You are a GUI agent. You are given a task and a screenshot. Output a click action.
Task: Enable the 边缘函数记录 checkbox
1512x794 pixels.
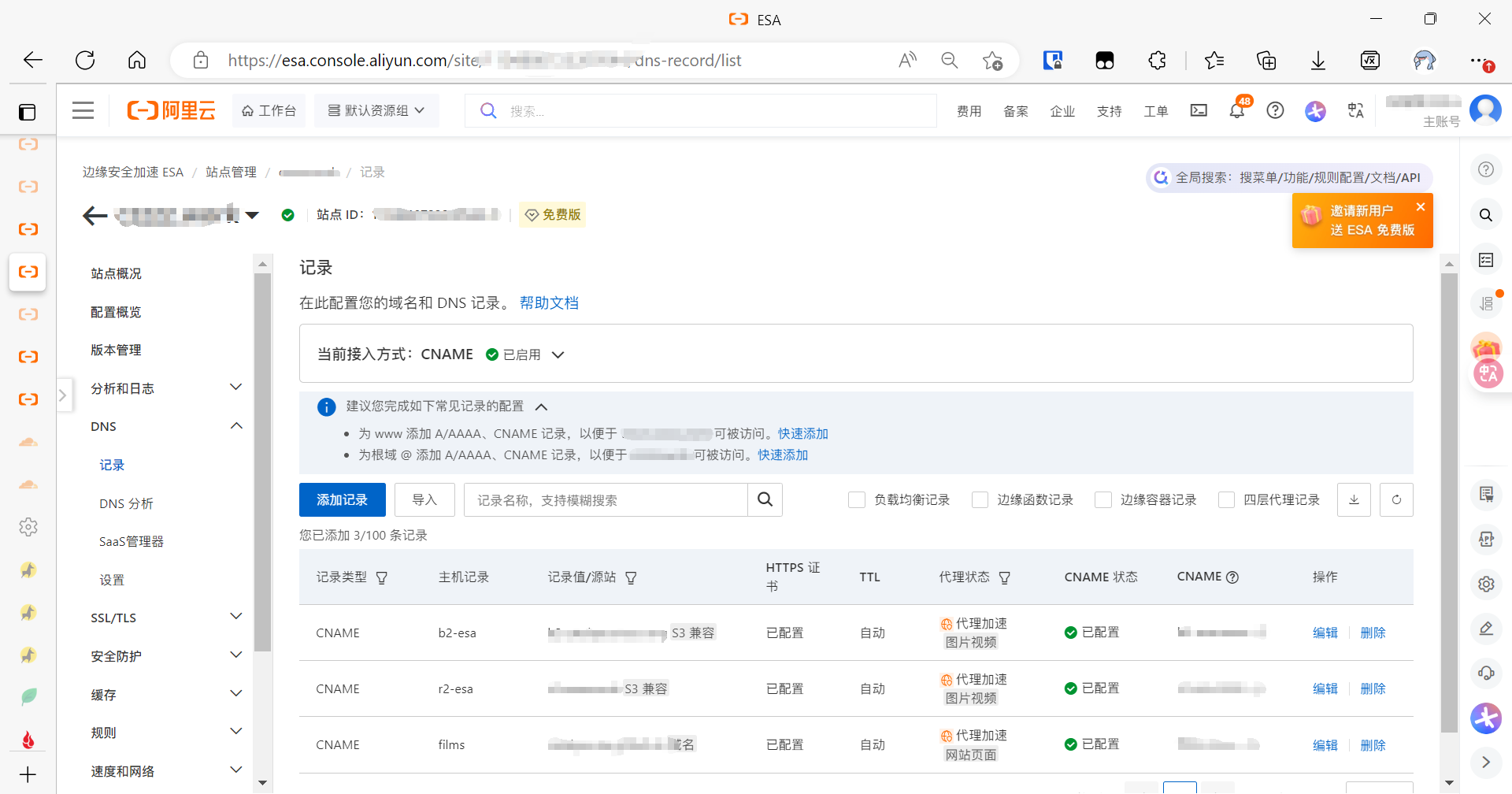click(x=980, y=499)
